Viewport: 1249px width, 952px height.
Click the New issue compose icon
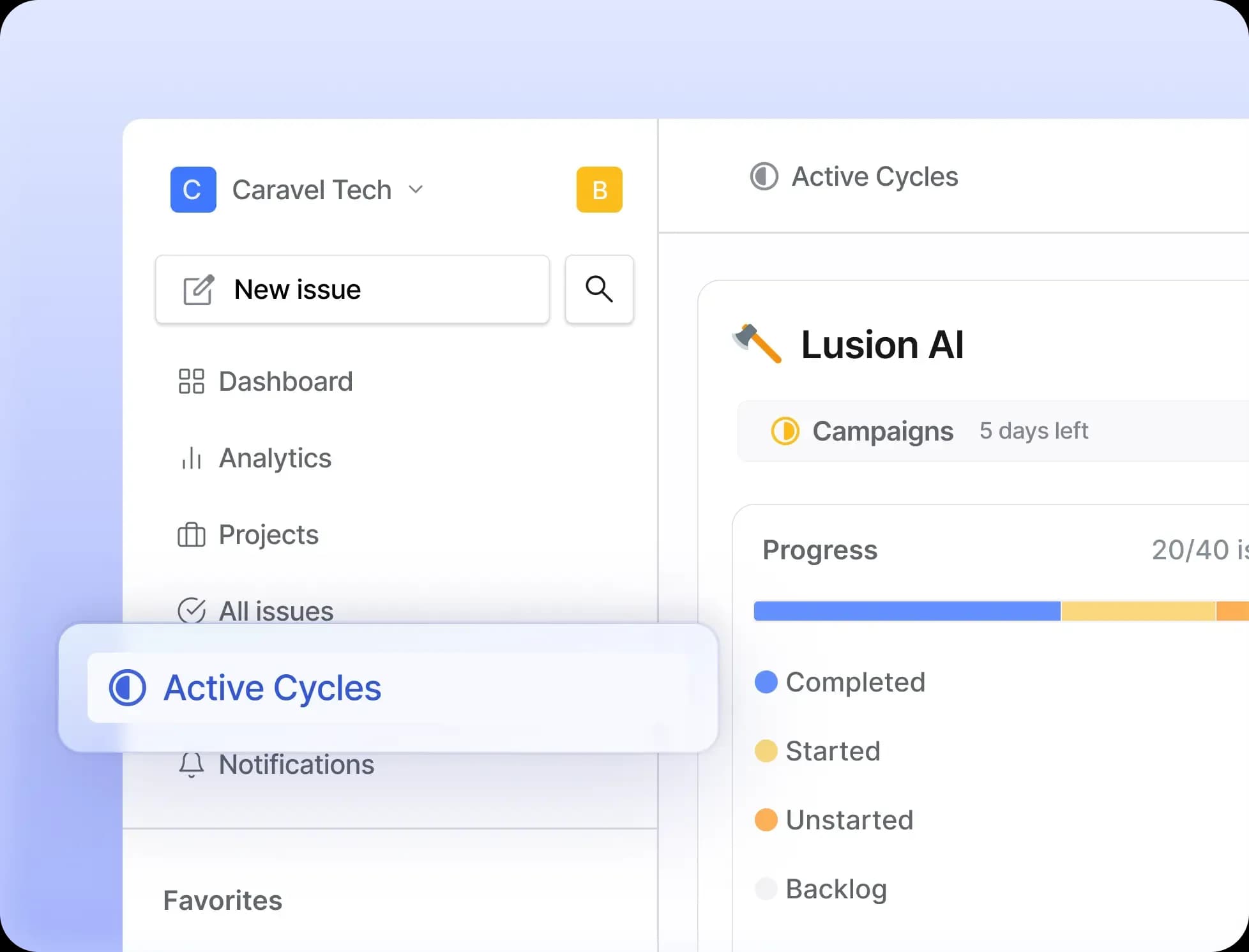pyautogui.click(x=199, y=290)
